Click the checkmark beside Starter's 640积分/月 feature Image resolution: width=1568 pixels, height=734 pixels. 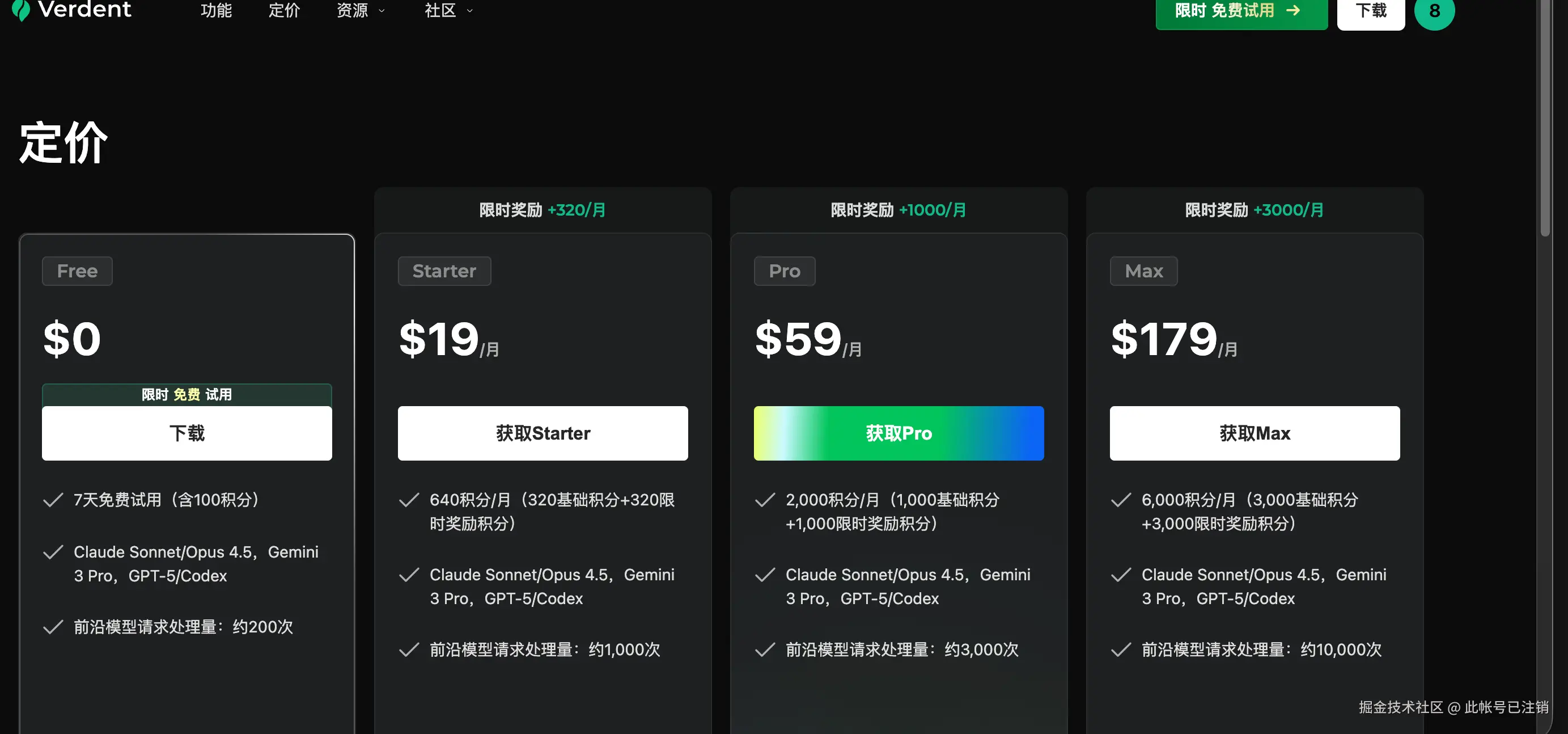409,500
